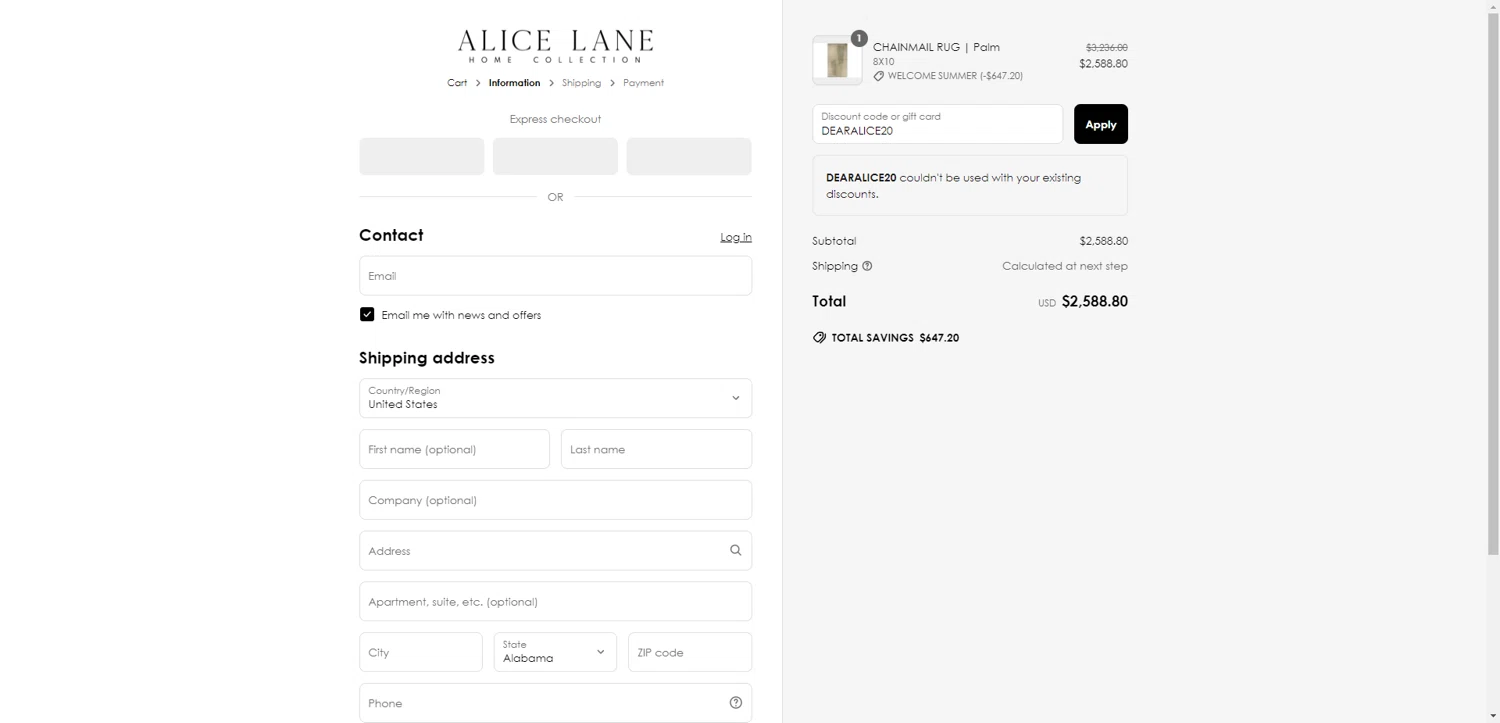The width and height of the screenshot is (1500, 723).
Task: Click the quantity badge on rug thumbnail
Action: point(859,38)
